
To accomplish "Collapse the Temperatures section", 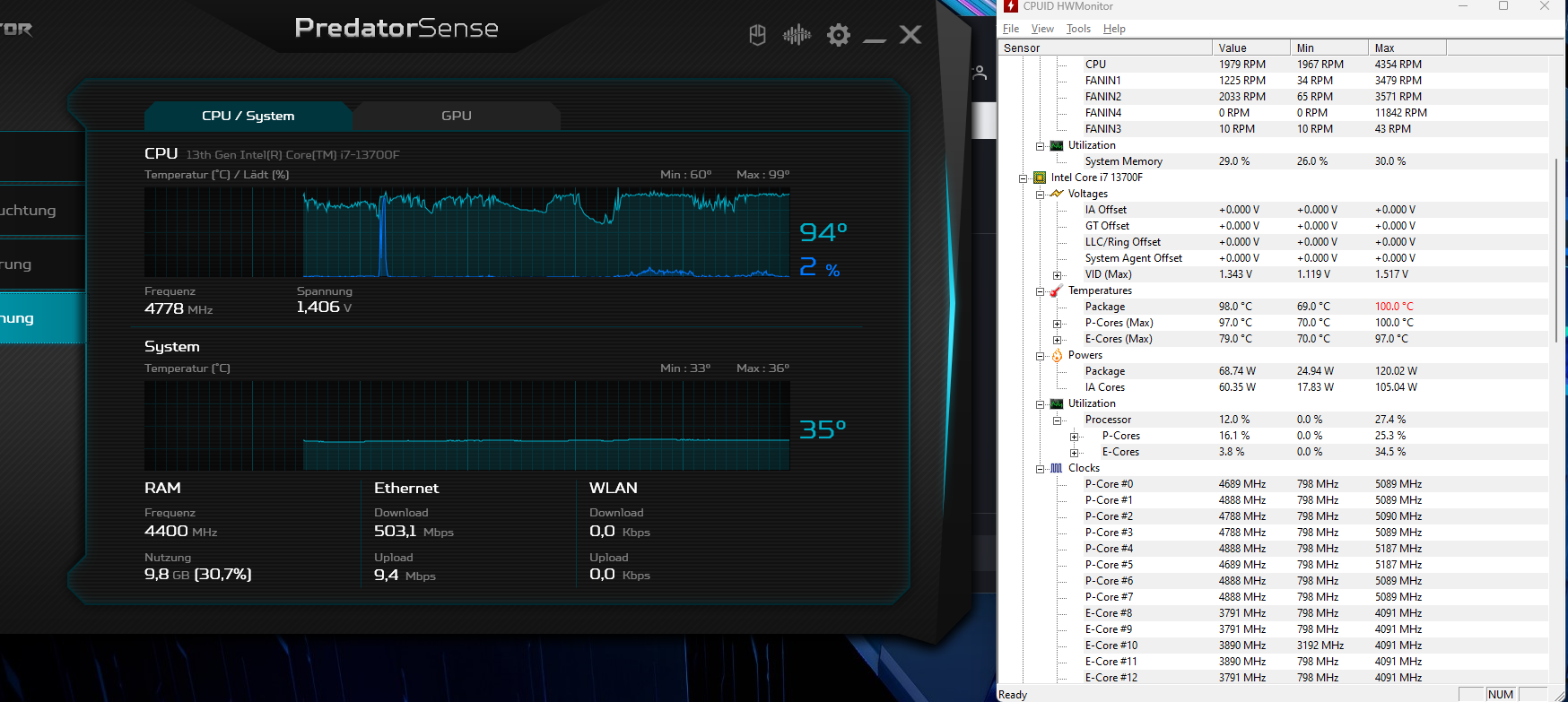I will click(x=1040, y=291).
